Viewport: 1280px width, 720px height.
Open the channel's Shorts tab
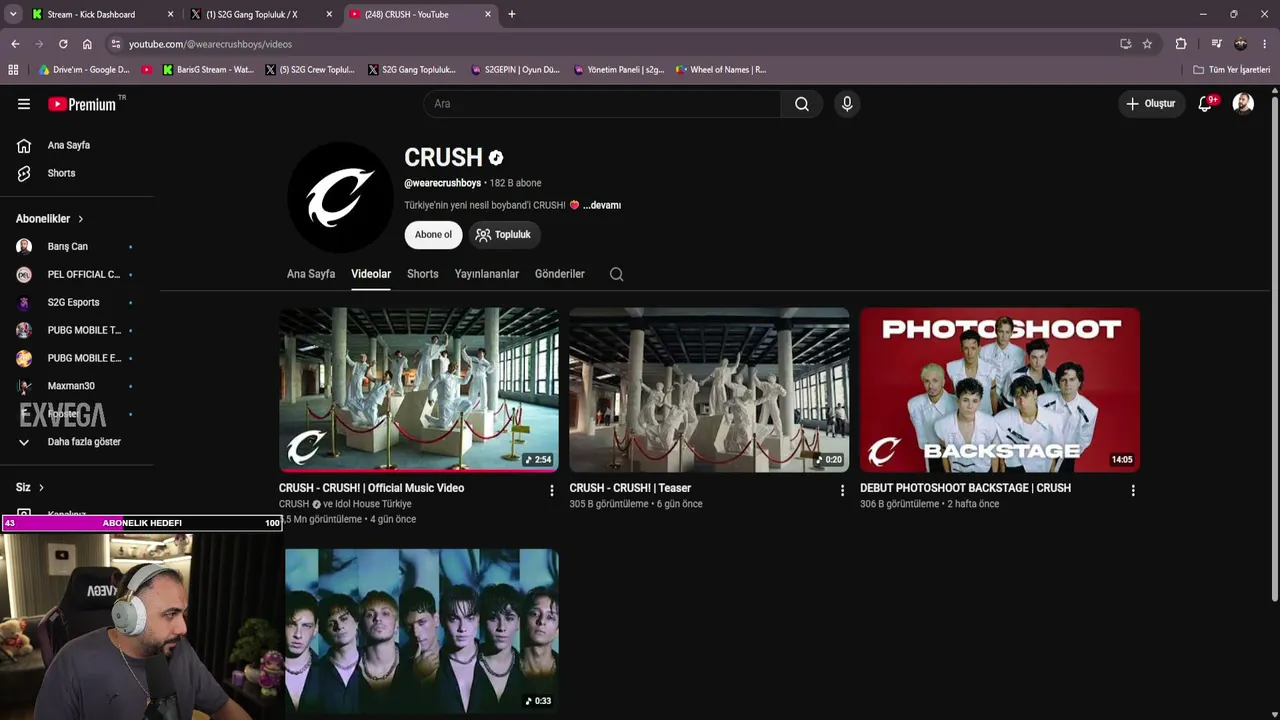point(423,274)
